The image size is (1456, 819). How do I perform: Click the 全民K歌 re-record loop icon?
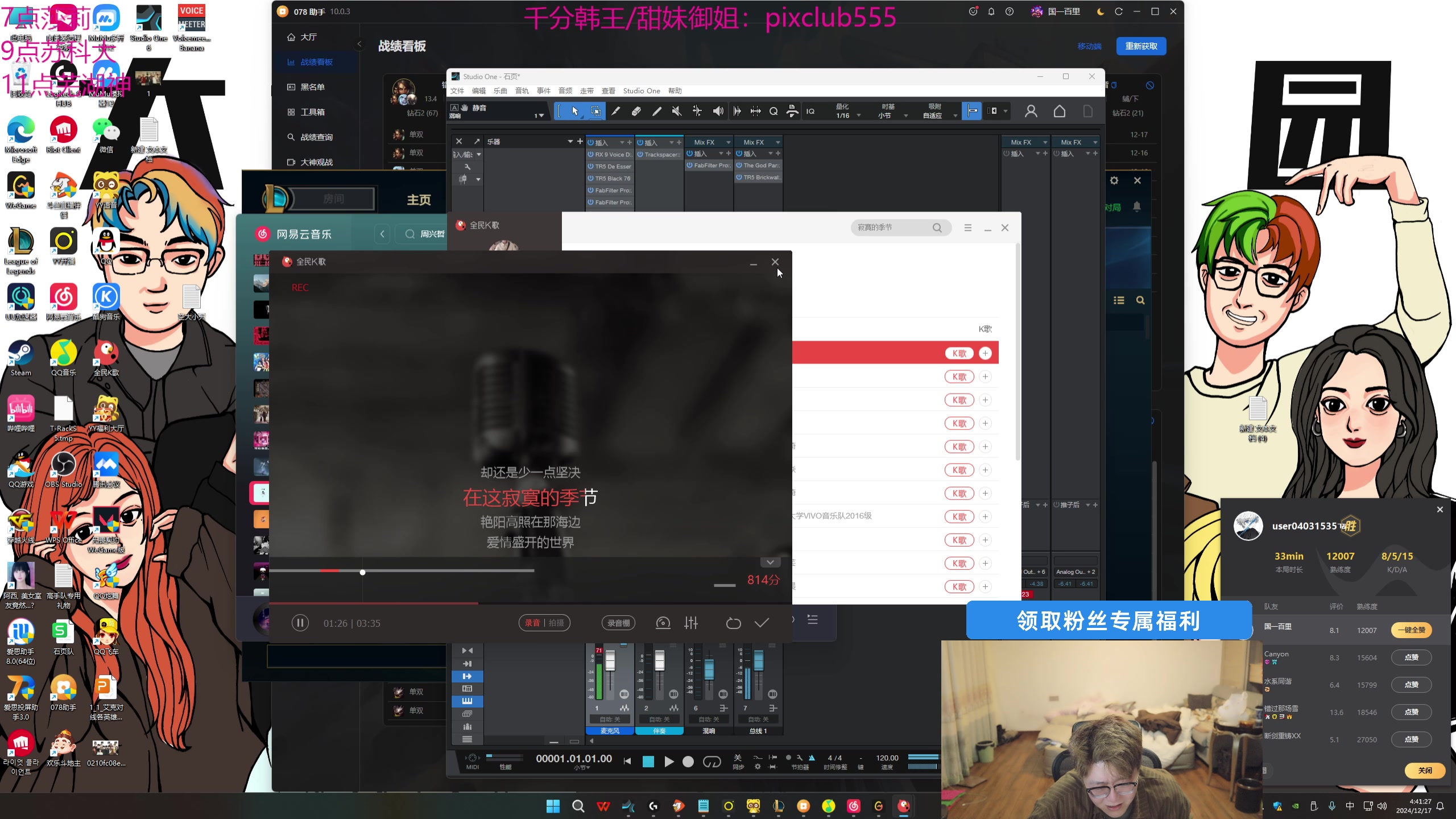pyautogui.click(x=734, y=623)
